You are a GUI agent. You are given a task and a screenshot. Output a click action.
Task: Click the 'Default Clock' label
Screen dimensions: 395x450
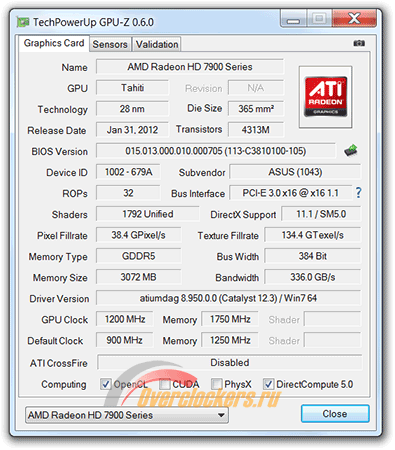click(x=55, y=341)
